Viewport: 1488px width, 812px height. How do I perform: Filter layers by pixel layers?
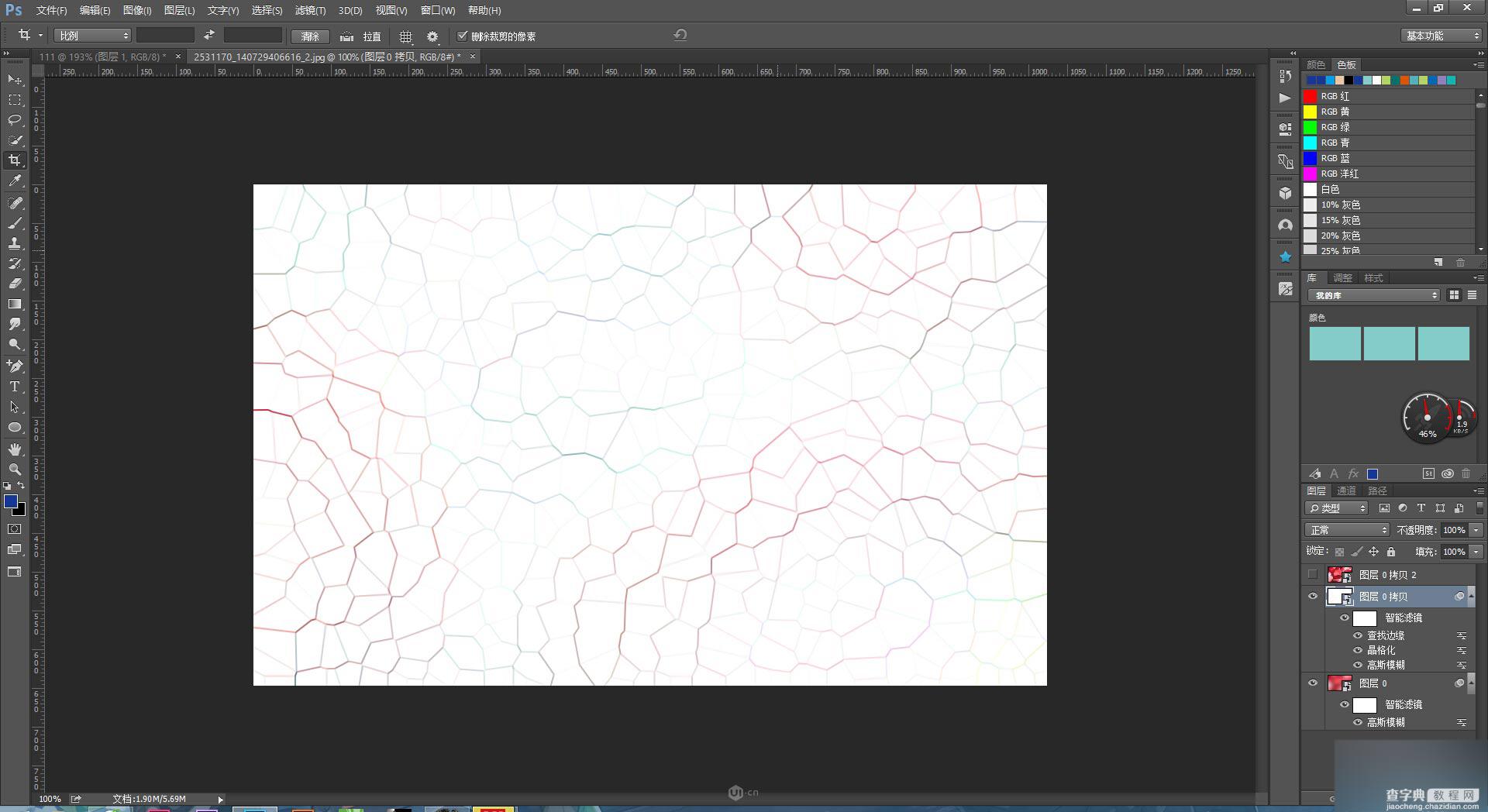point(1384,508)
